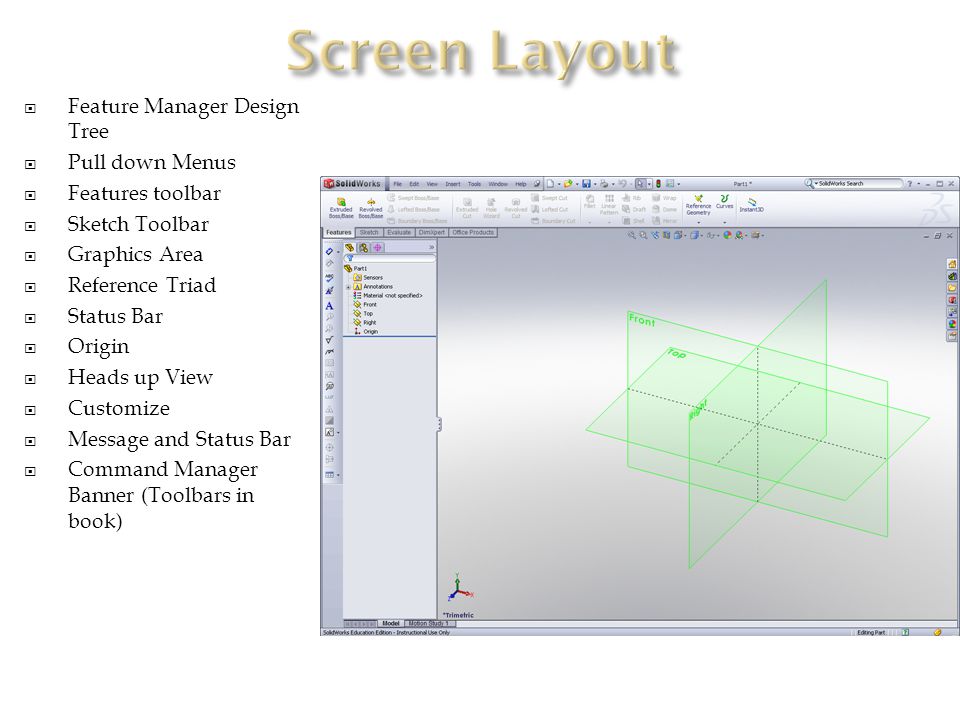Expand the Reference Geometry dropdown arrow

(x=699, y=223)
